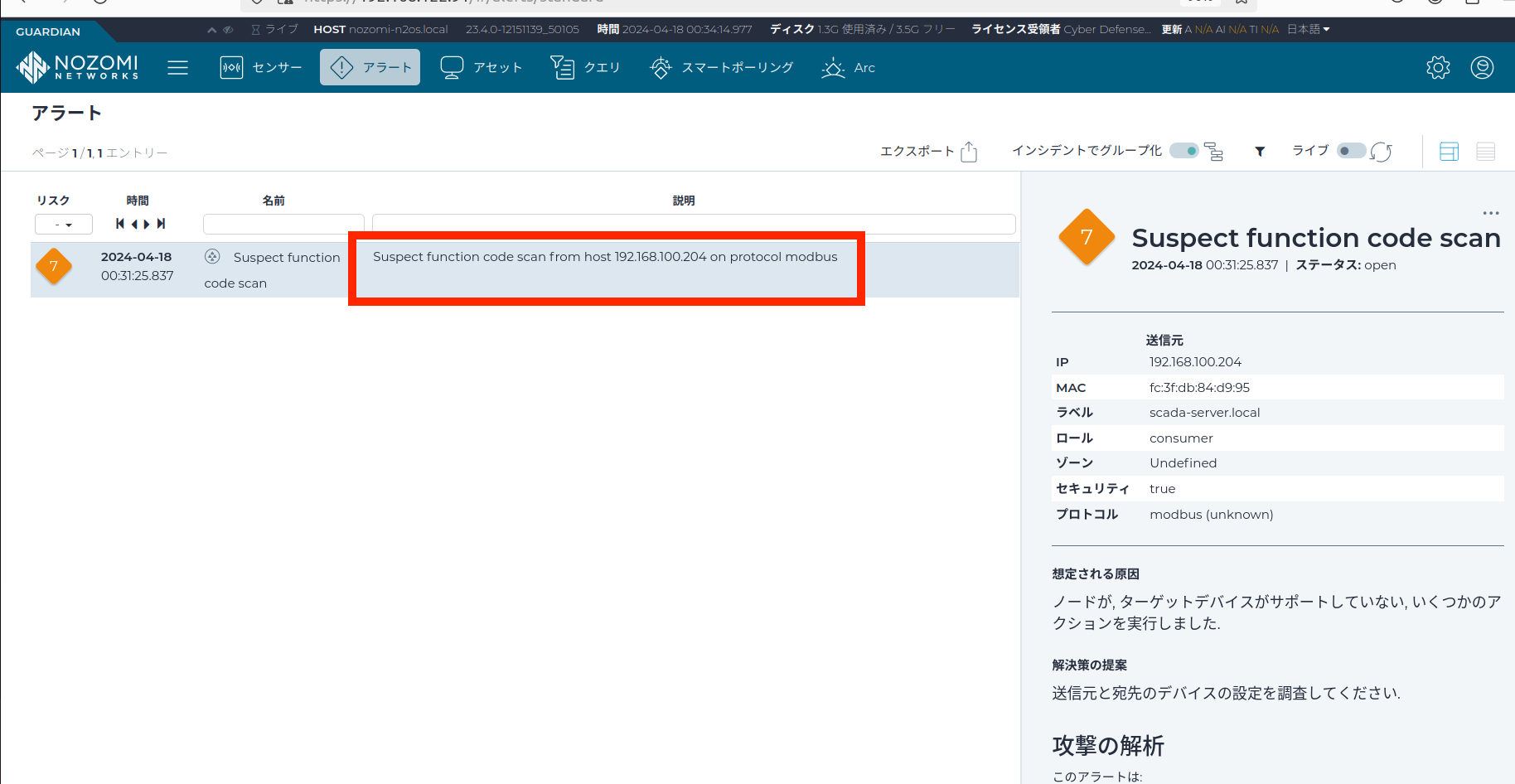The height and width of the screenshot is (784, 1515).
Task: Click the name filter input field
Action: pos(283,225)
